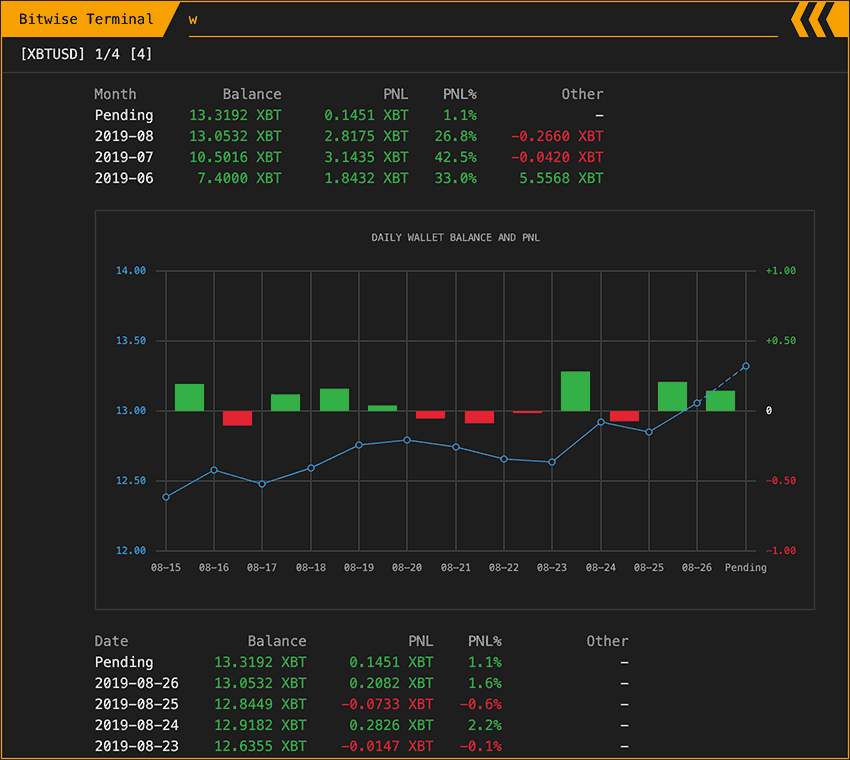This screenshot has width=850, height=760.
Task: Select the Pending row in the monthly table
Action: (349, 115)
